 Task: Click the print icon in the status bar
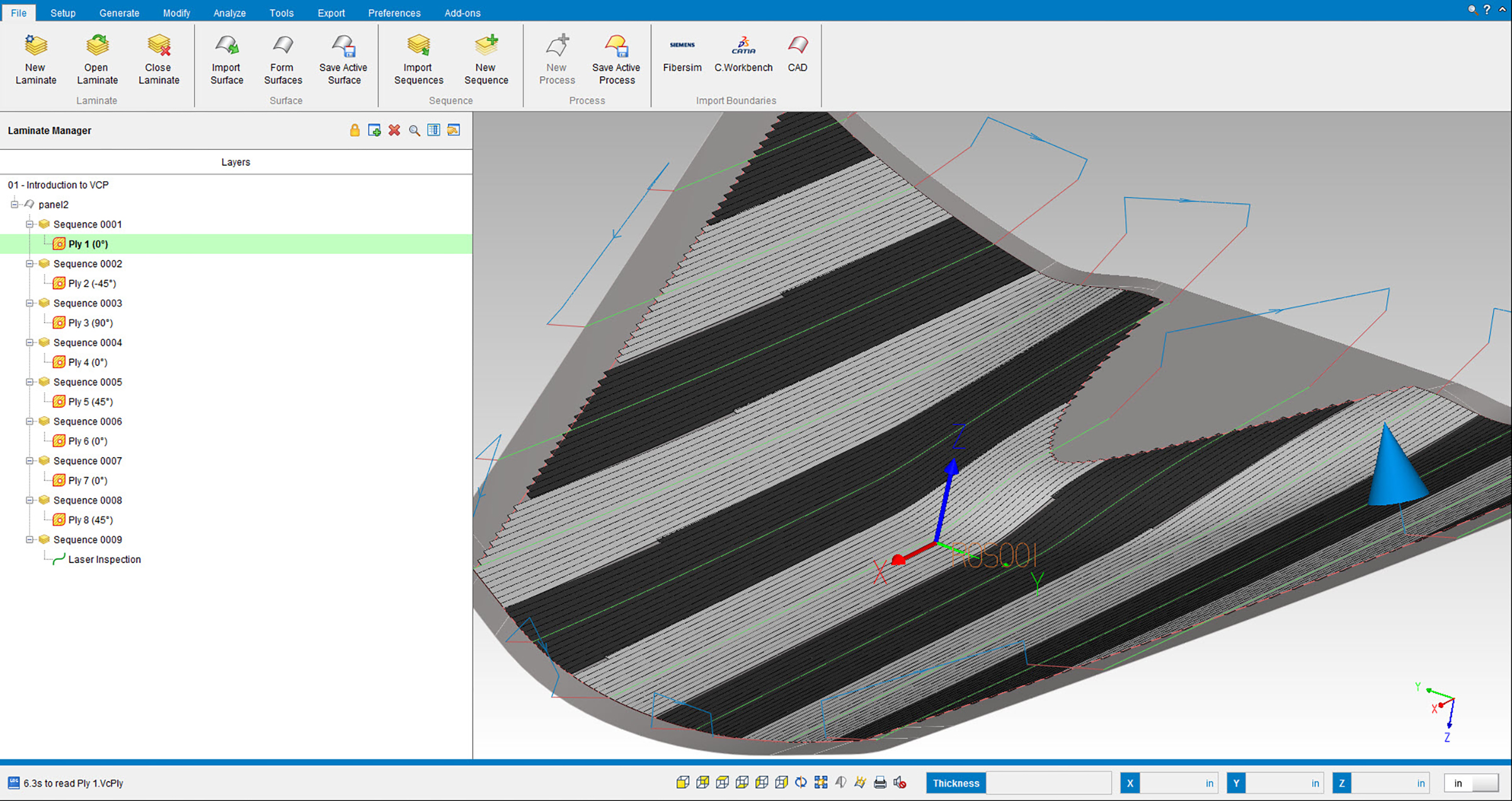[x=880, y=783]
